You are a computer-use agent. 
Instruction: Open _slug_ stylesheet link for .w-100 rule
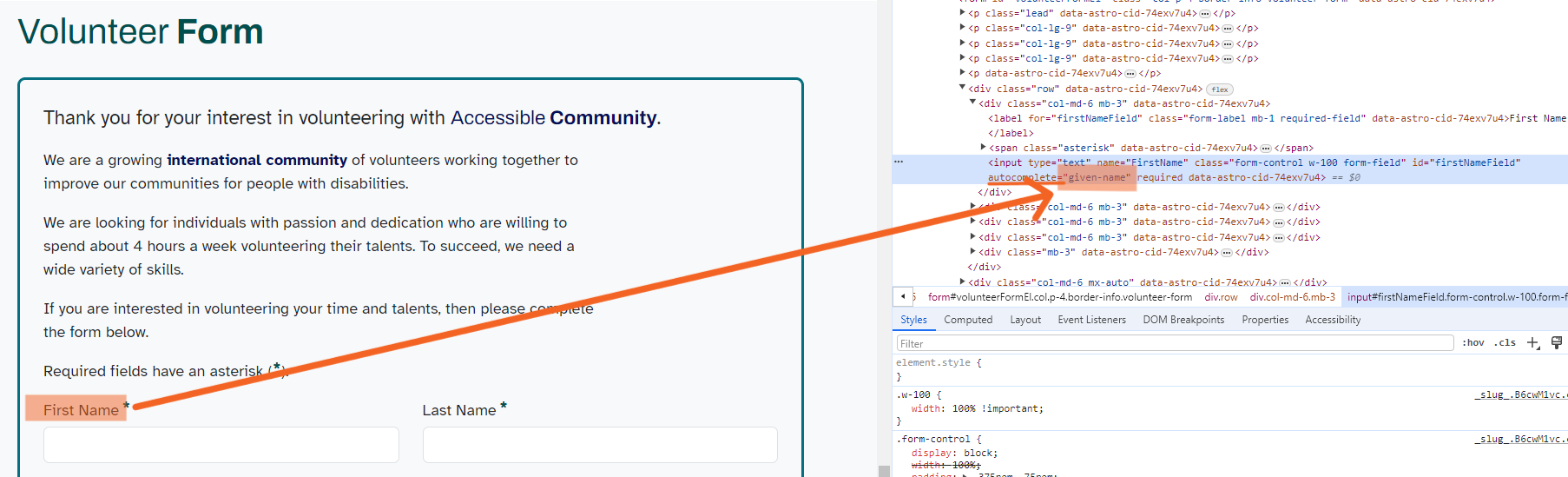1520,394
